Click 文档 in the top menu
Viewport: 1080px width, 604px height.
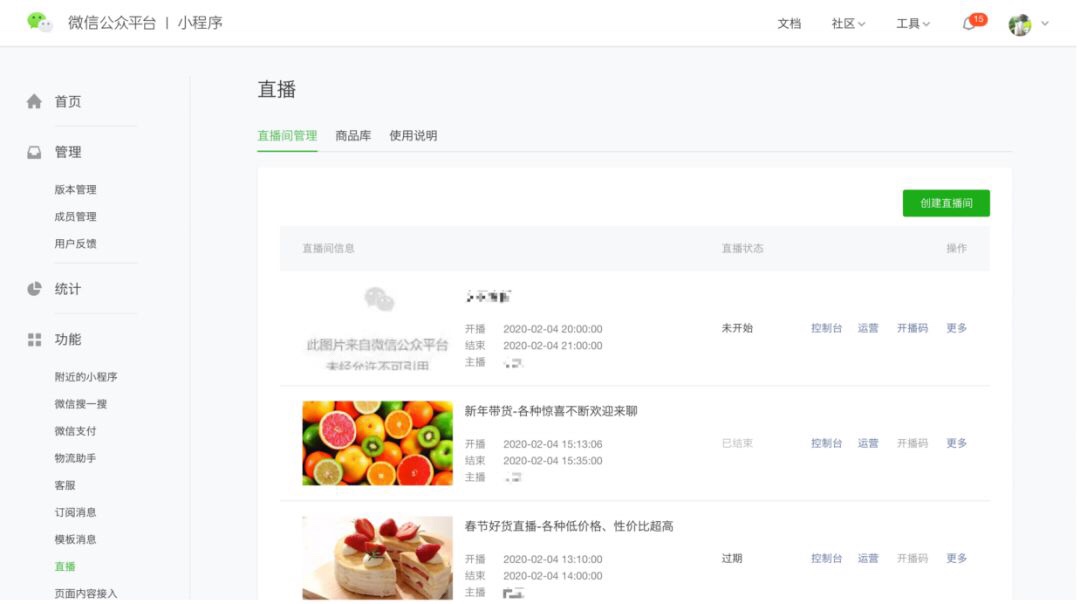pyautogui.click(x=789, y=23)
